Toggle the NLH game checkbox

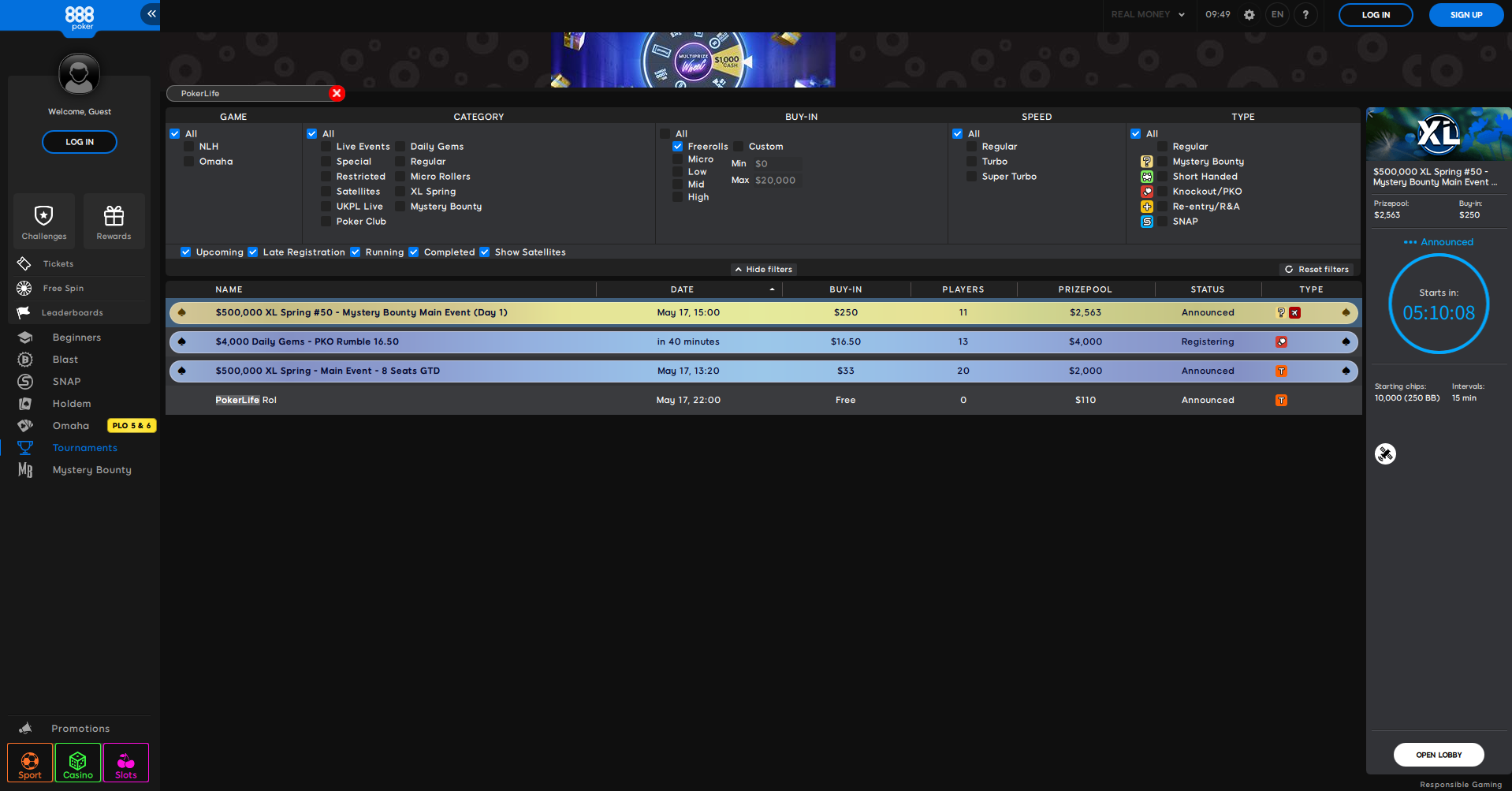tap(189, 147)
